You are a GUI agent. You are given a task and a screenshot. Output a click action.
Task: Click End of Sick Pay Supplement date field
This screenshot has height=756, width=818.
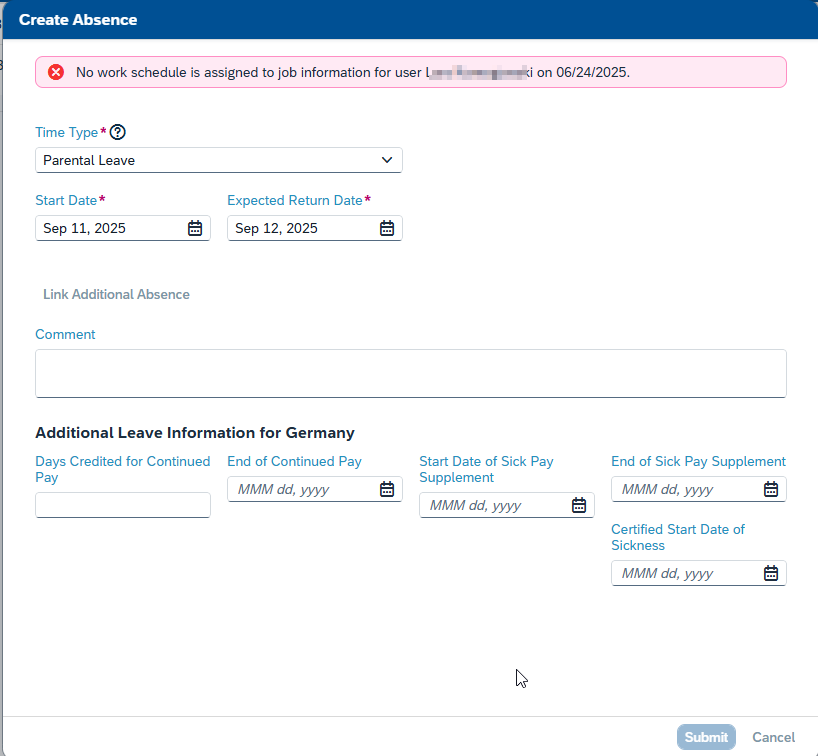(684, 489)
